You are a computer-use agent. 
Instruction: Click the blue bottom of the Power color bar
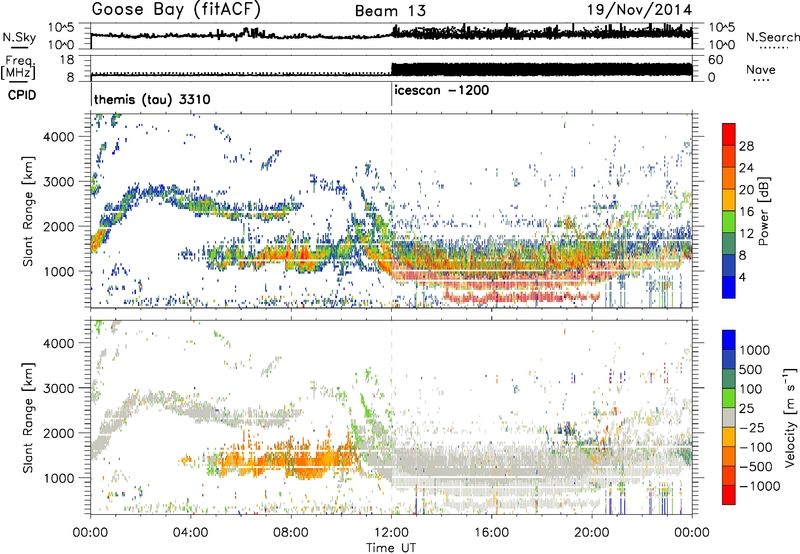pyautogui.click(x=729, y=287)
